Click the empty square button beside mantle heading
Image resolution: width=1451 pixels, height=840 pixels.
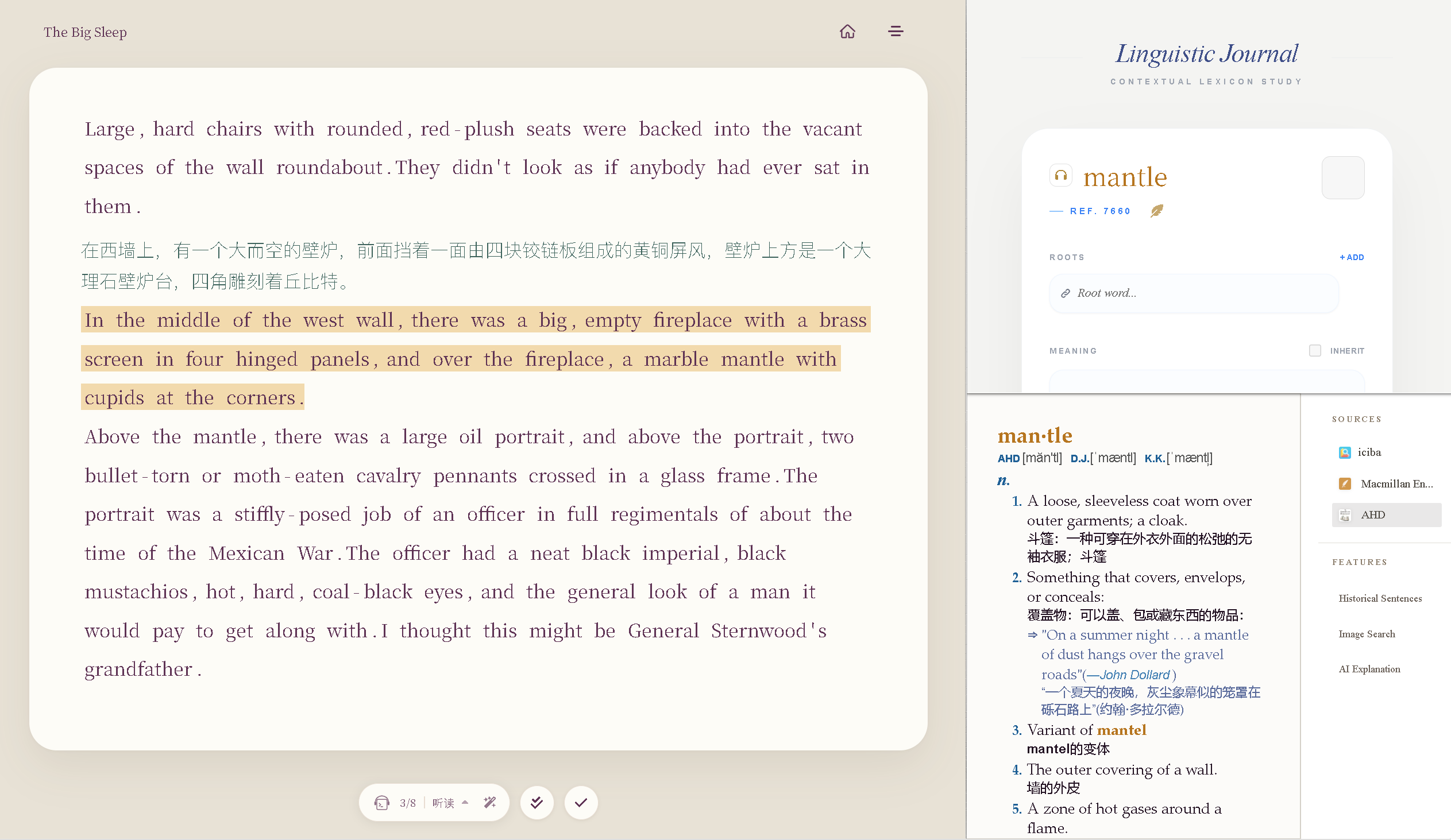tap(1342, 178)
